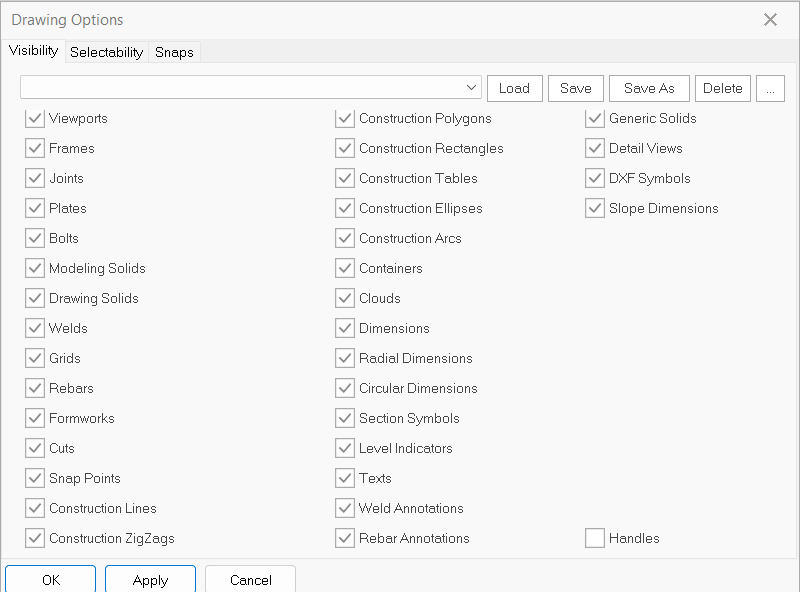The height and width of the screenshot is (592, 800).
Task: Click inside the preset name field
Action: pyautogui.click(x=240, y=88)
